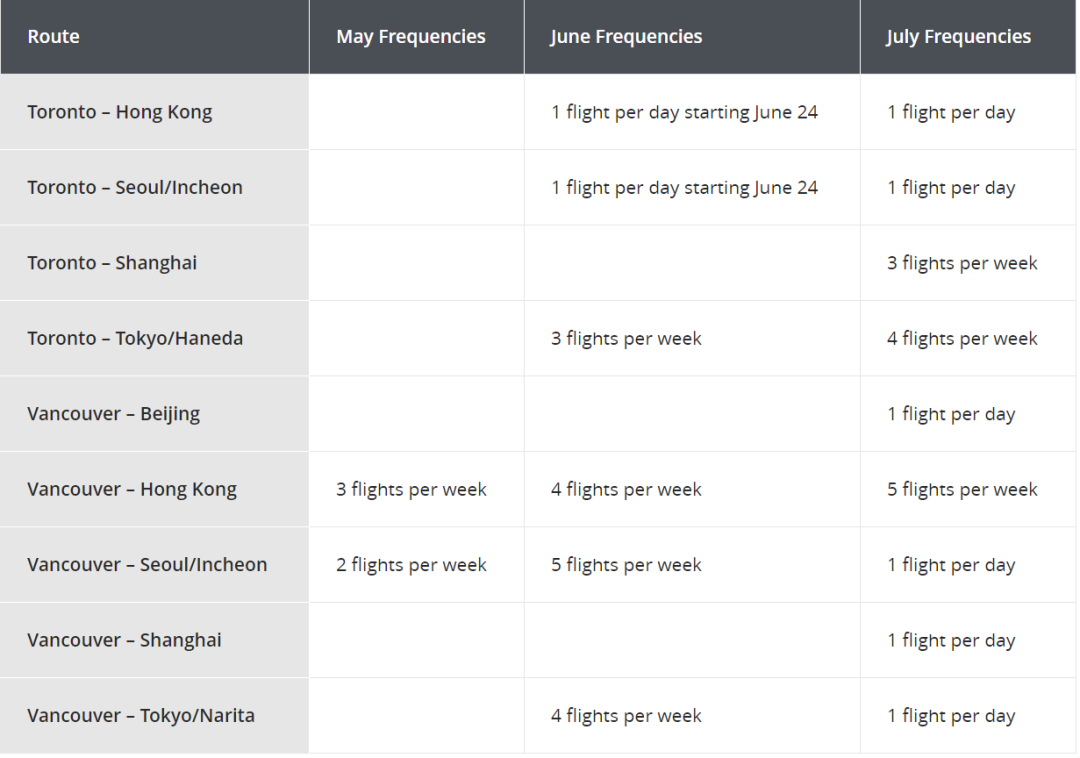Click Toronto – Tokyo/Haneda June 3 flights cell
This screenshot has width=1080, height=758.
(692, 338)
